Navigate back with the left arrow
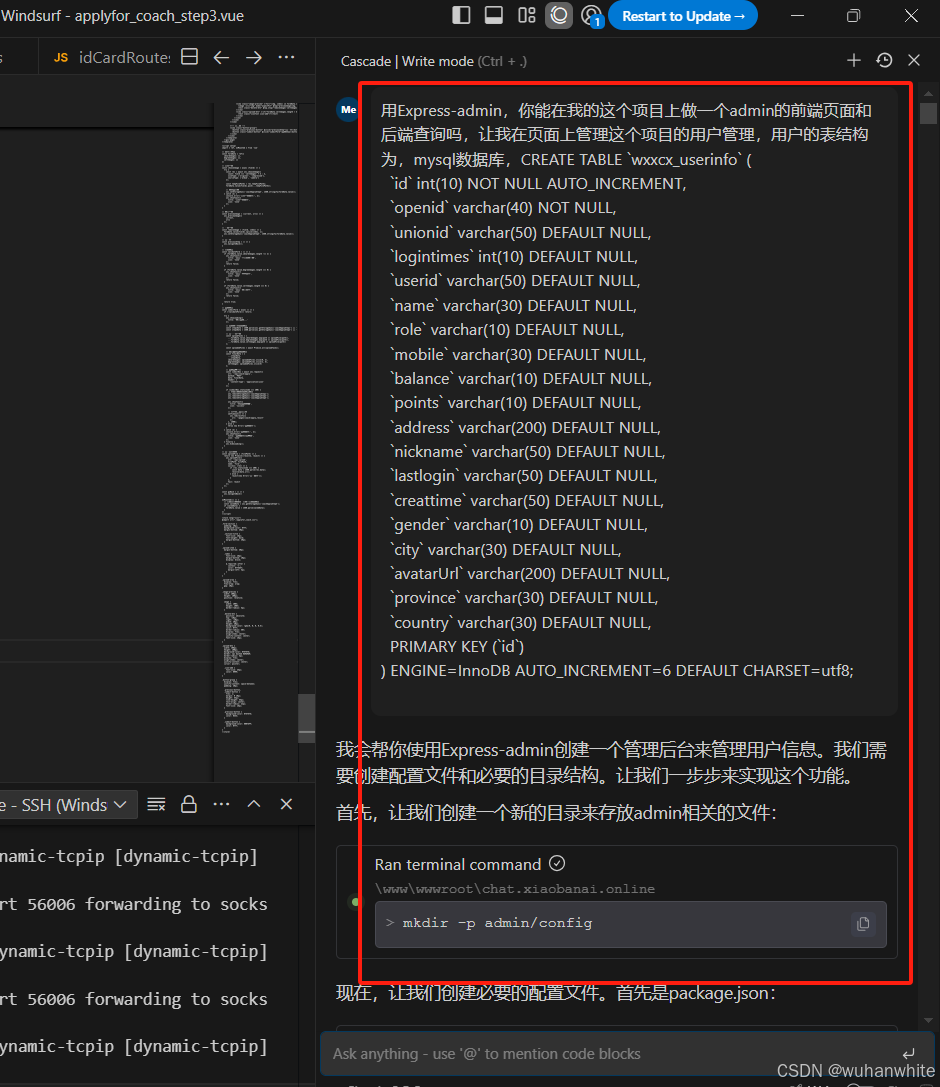Screen dimensions: 940x1087 (x=221, y=57)
